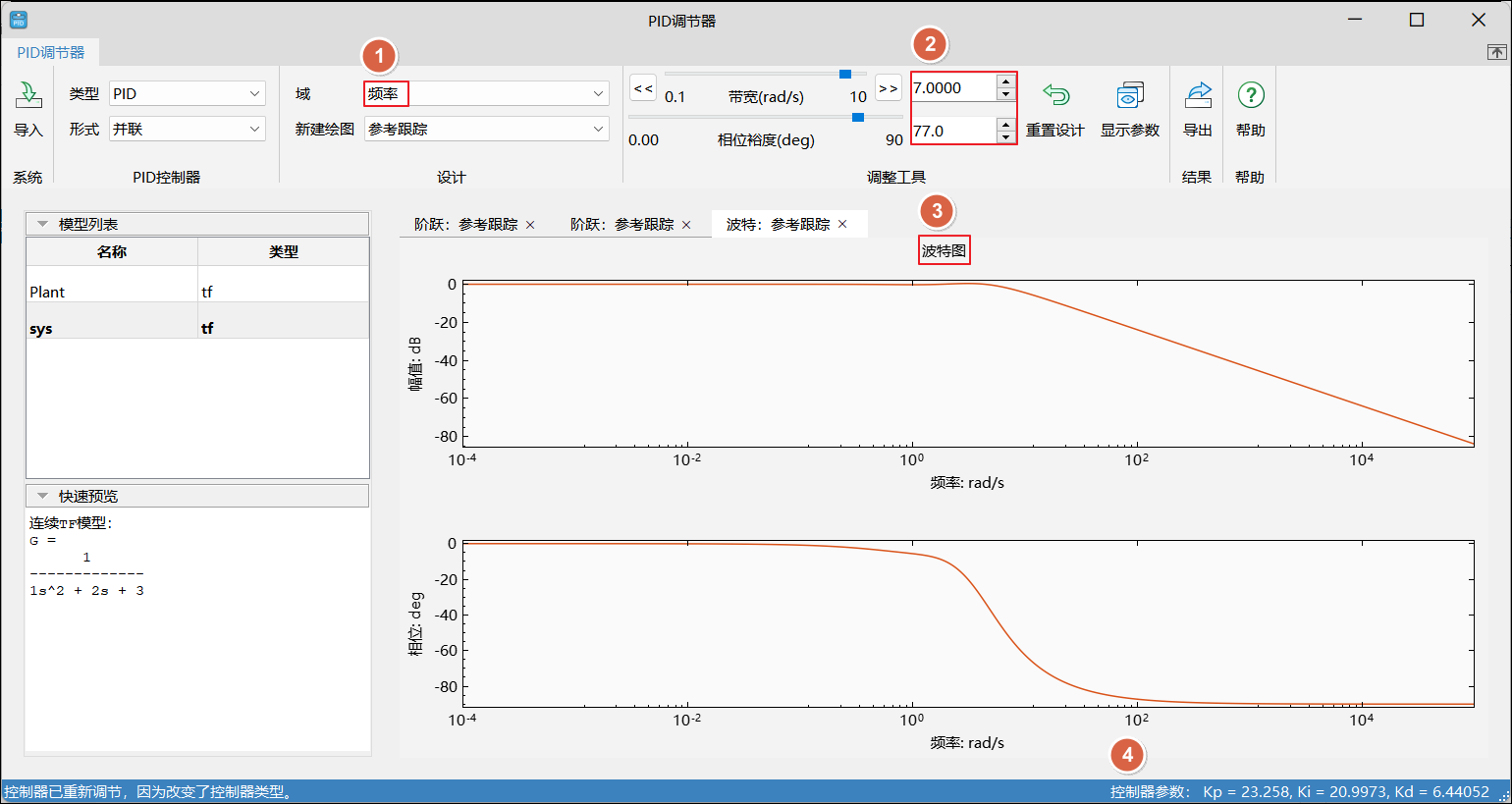This screenshot has width=1512, height=804.
Task: Click the controller parameters Kp Ki Kd status text
Action: point(1300,791)
